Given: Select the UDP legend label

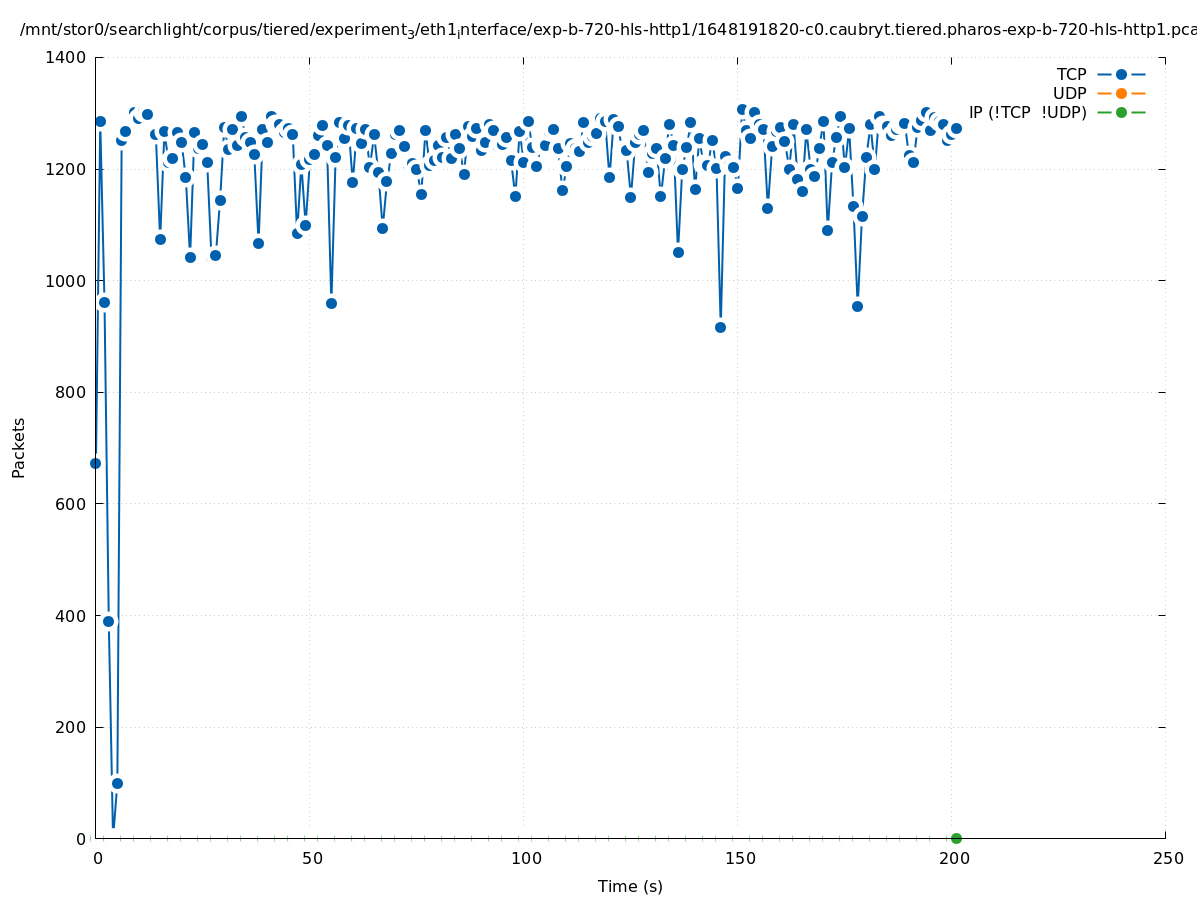Looking at the screenshot, I should (1069, 93).
